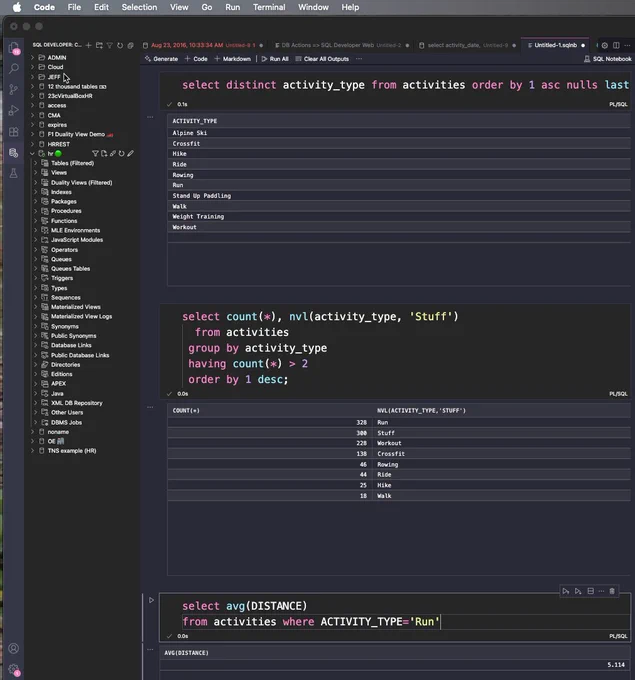Open the more actions ellipsis in notebook toolbar
Viewport: 635px width, 680px height.
(x=359, y=59)
